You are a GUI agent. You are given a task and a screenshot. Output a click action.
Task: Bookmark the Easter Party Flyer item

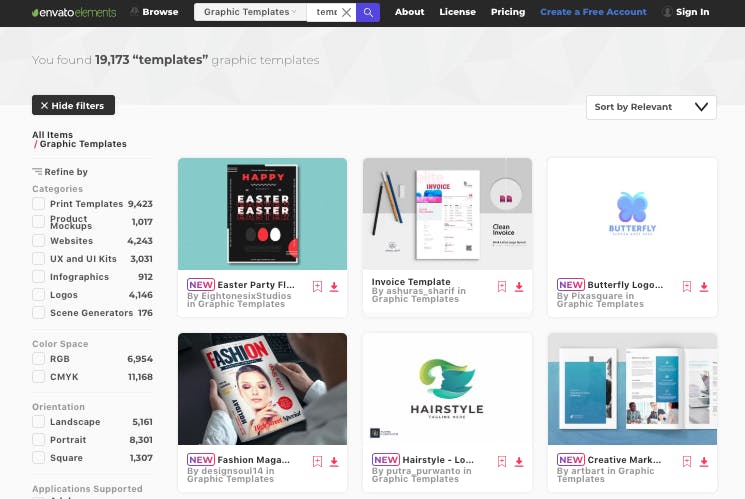317,286
